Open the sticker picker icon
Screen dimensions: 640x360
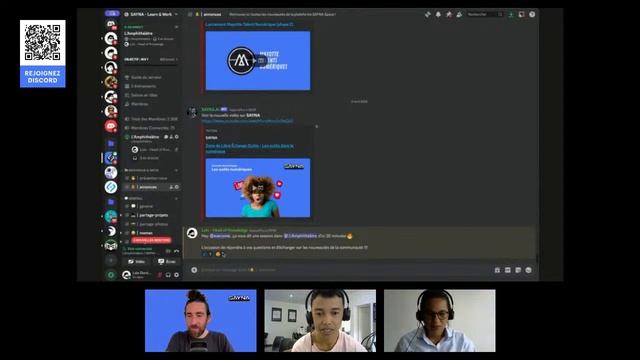coord(518,270)
